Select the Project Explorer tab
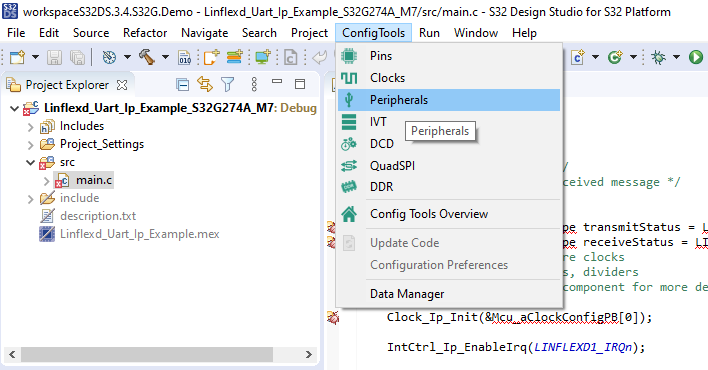The image size is (708, 370). [67, 84]
